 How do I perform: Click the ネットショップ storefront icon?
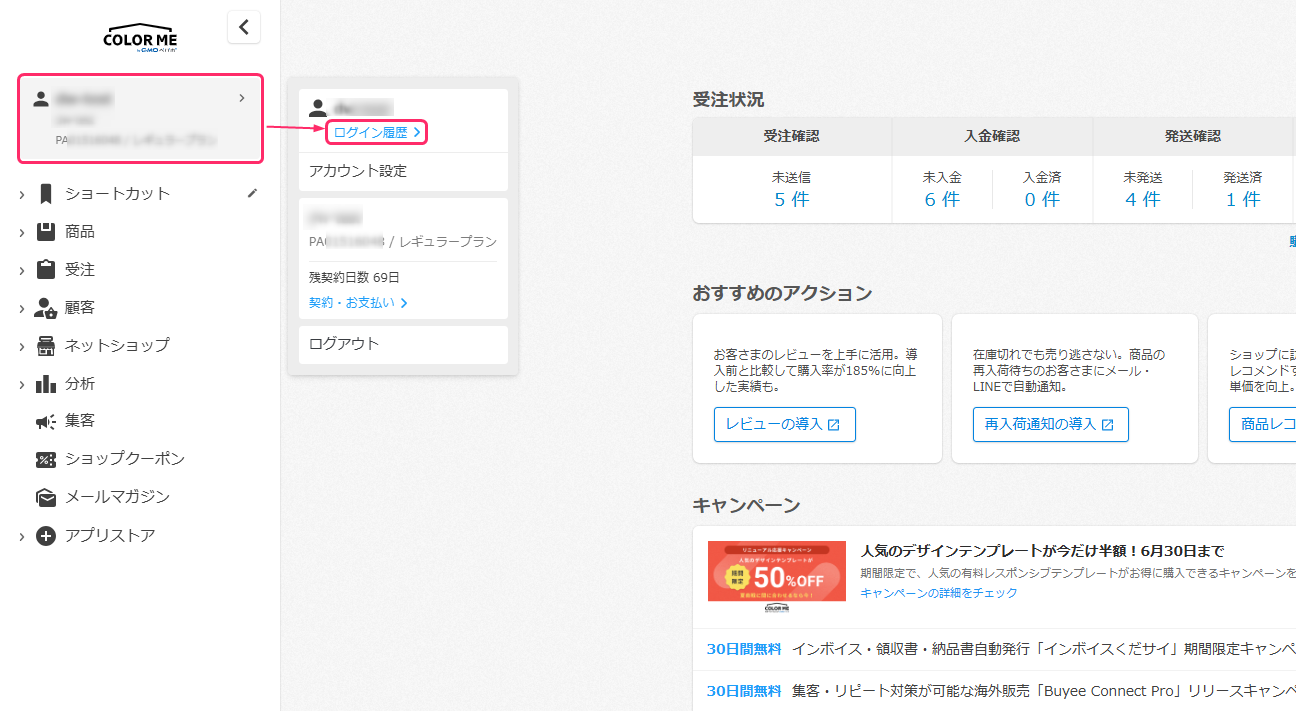coord(46,346)
